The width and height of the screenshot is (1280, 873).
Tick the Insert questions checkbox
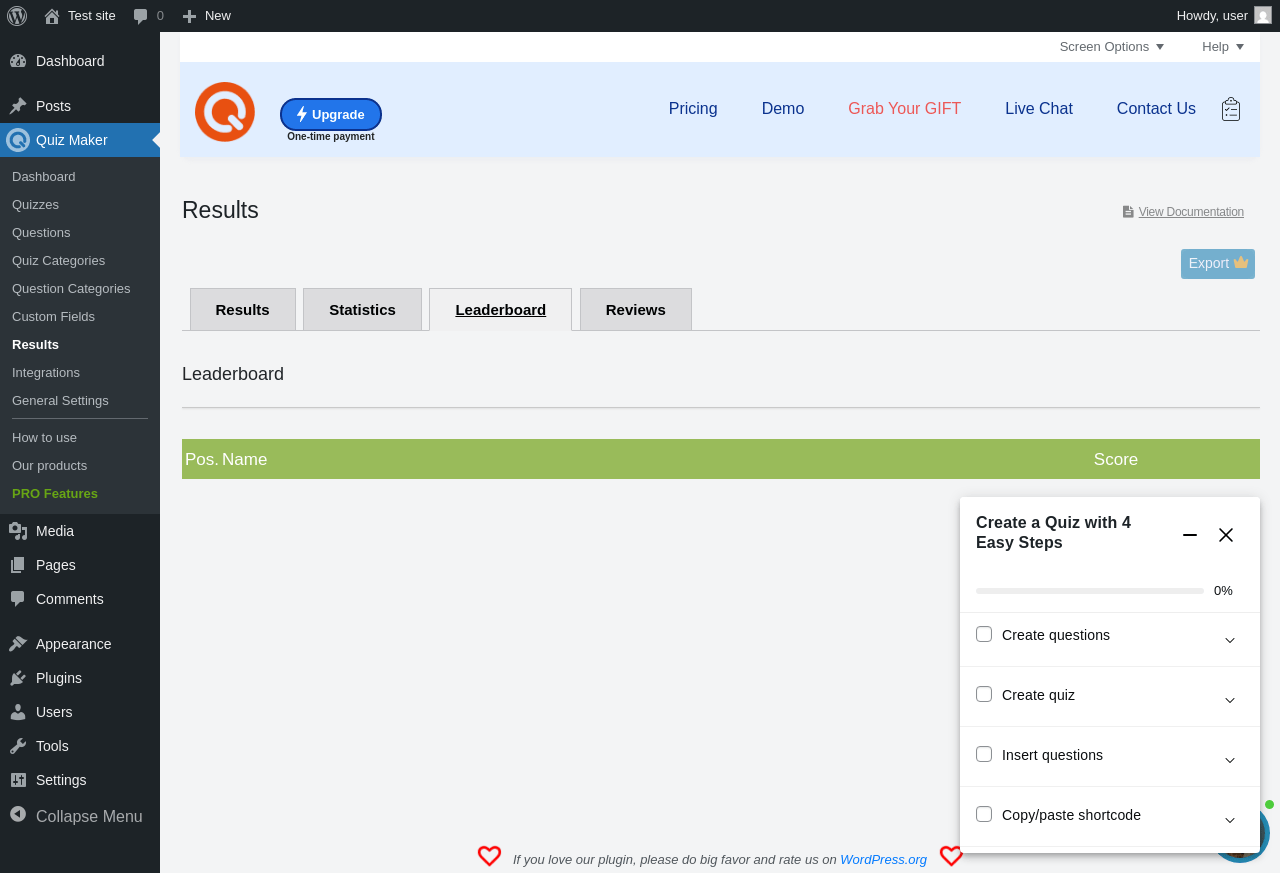984,754
